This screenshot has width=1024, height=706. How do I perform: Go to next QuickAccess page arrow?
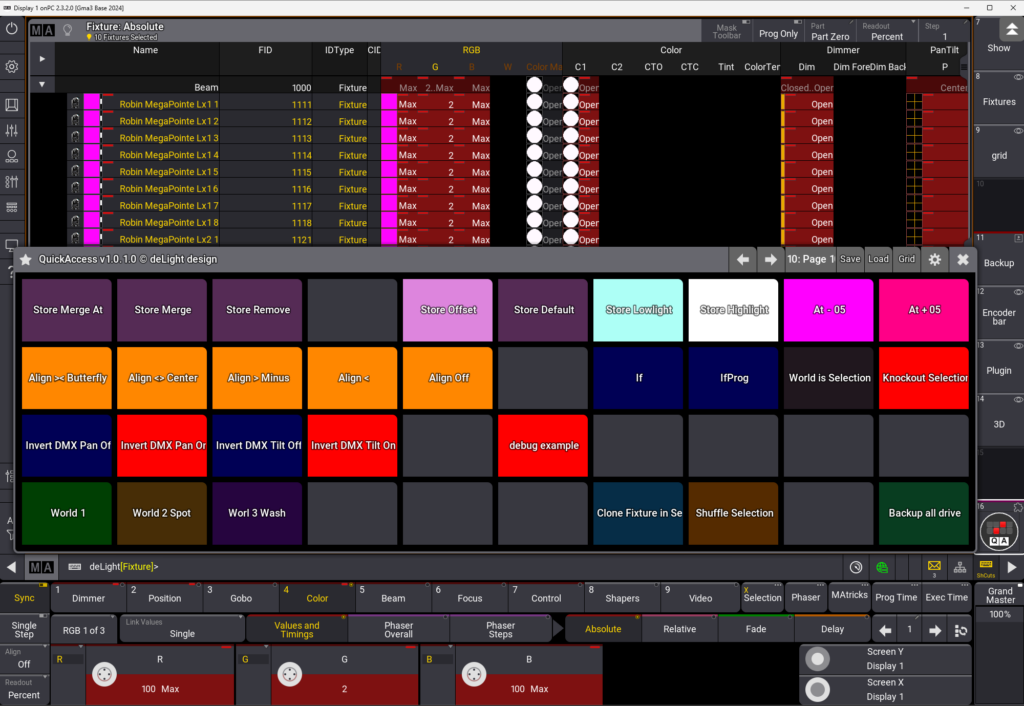point(770,259)
